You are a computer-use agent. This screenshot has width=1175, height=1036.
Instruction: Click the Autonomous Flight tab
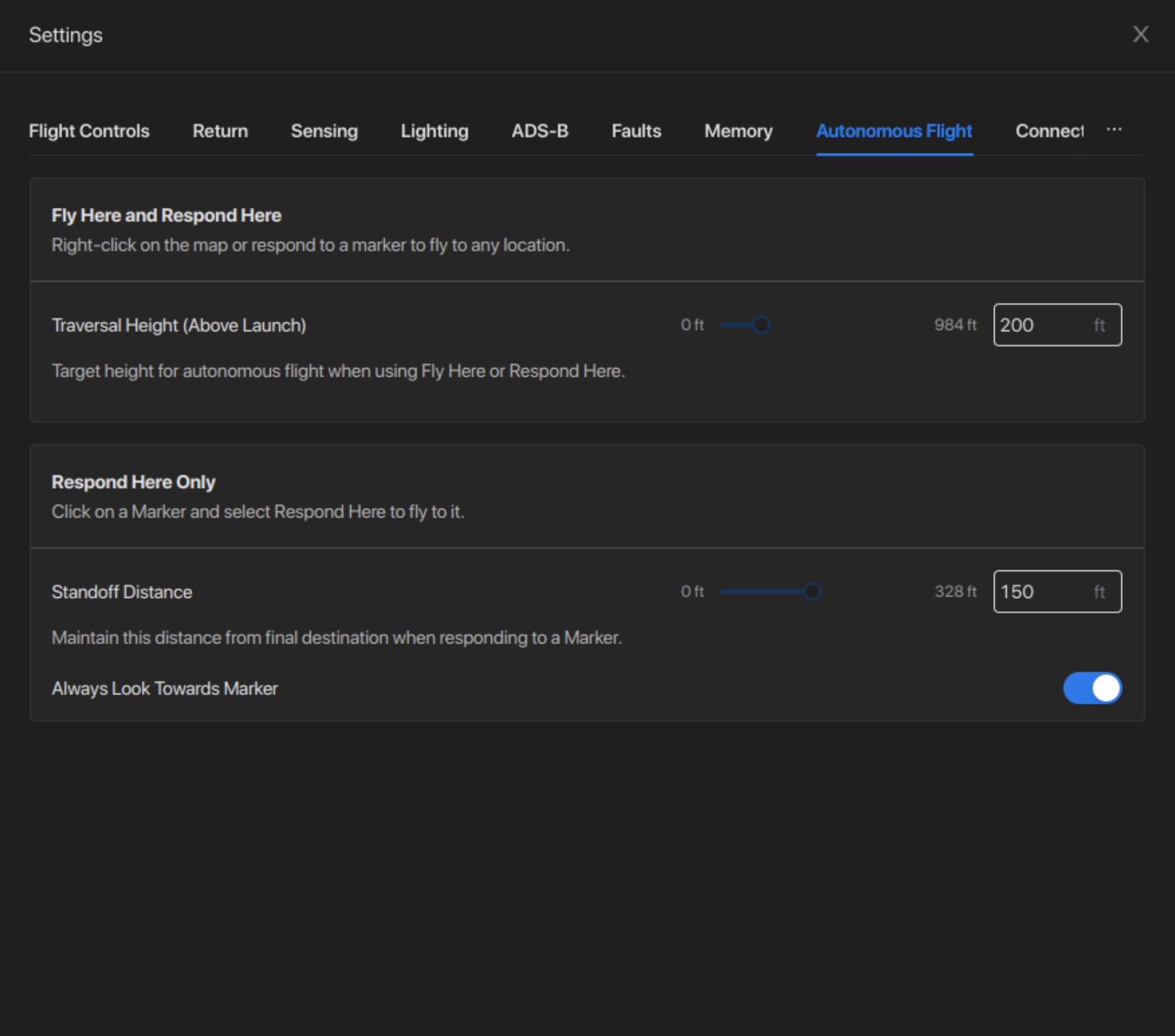click(x=894, y=131)
